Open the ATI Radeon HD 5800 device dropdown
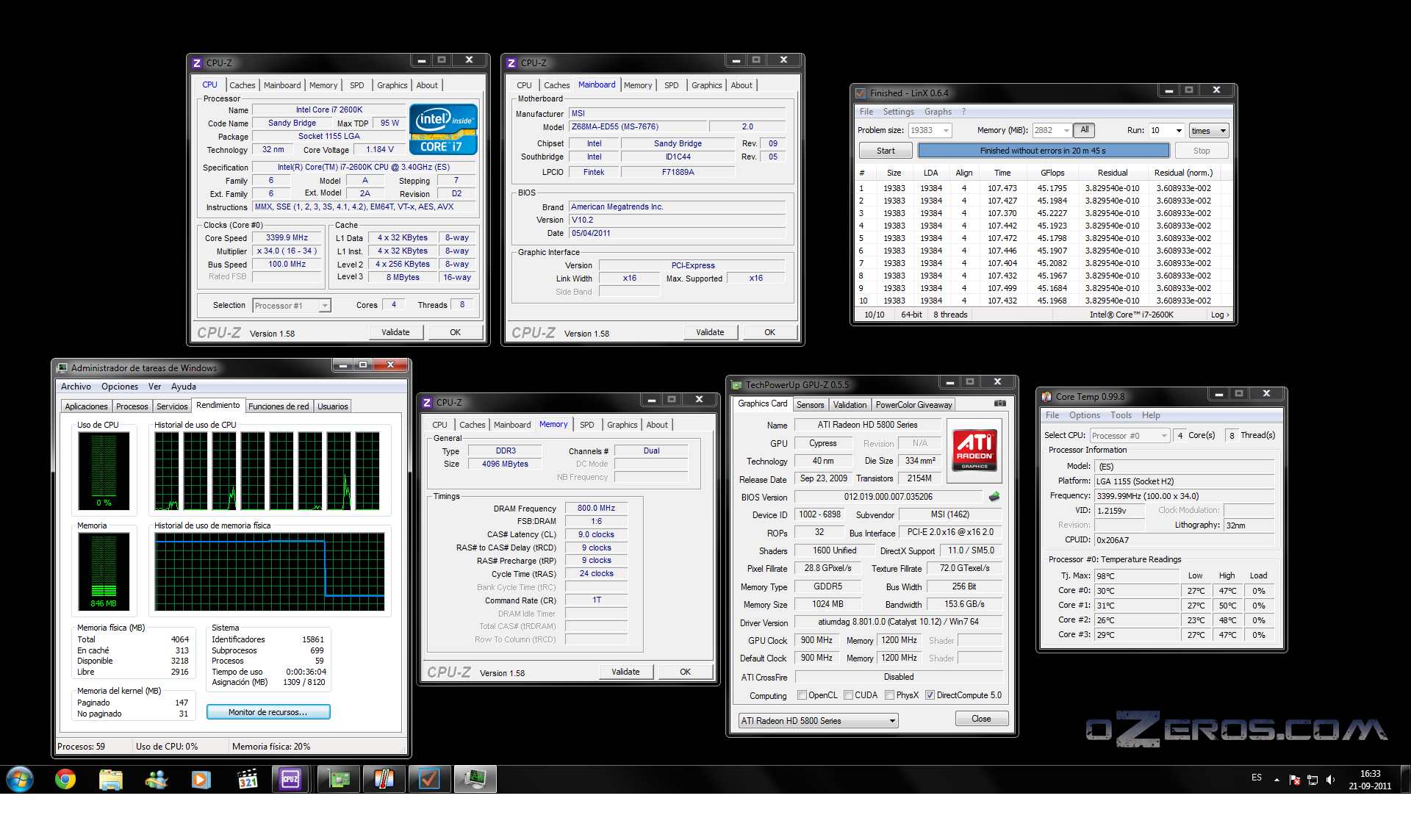The image size is (1411, 840). [818, 721]
